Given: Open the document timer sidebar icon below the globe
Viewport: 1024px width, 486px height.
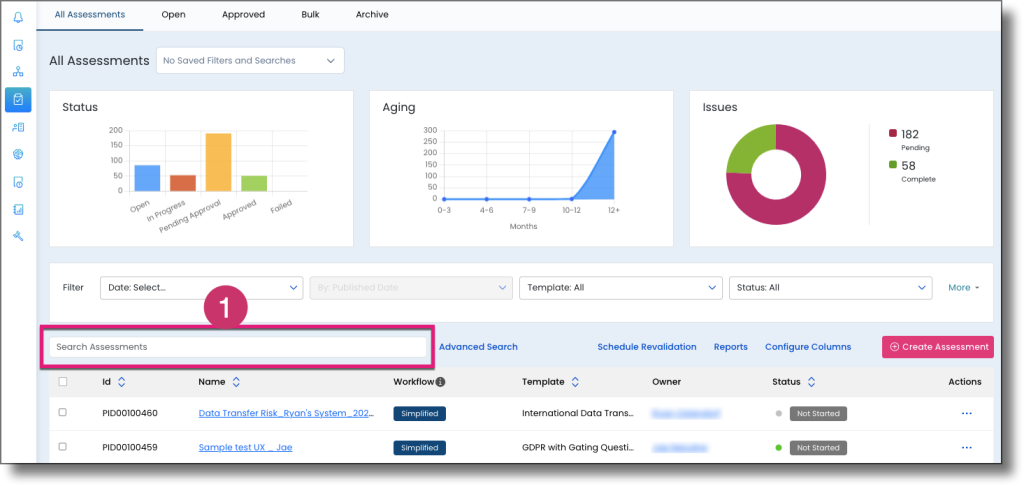Looking at the screenshot, I should pos(18,182).
